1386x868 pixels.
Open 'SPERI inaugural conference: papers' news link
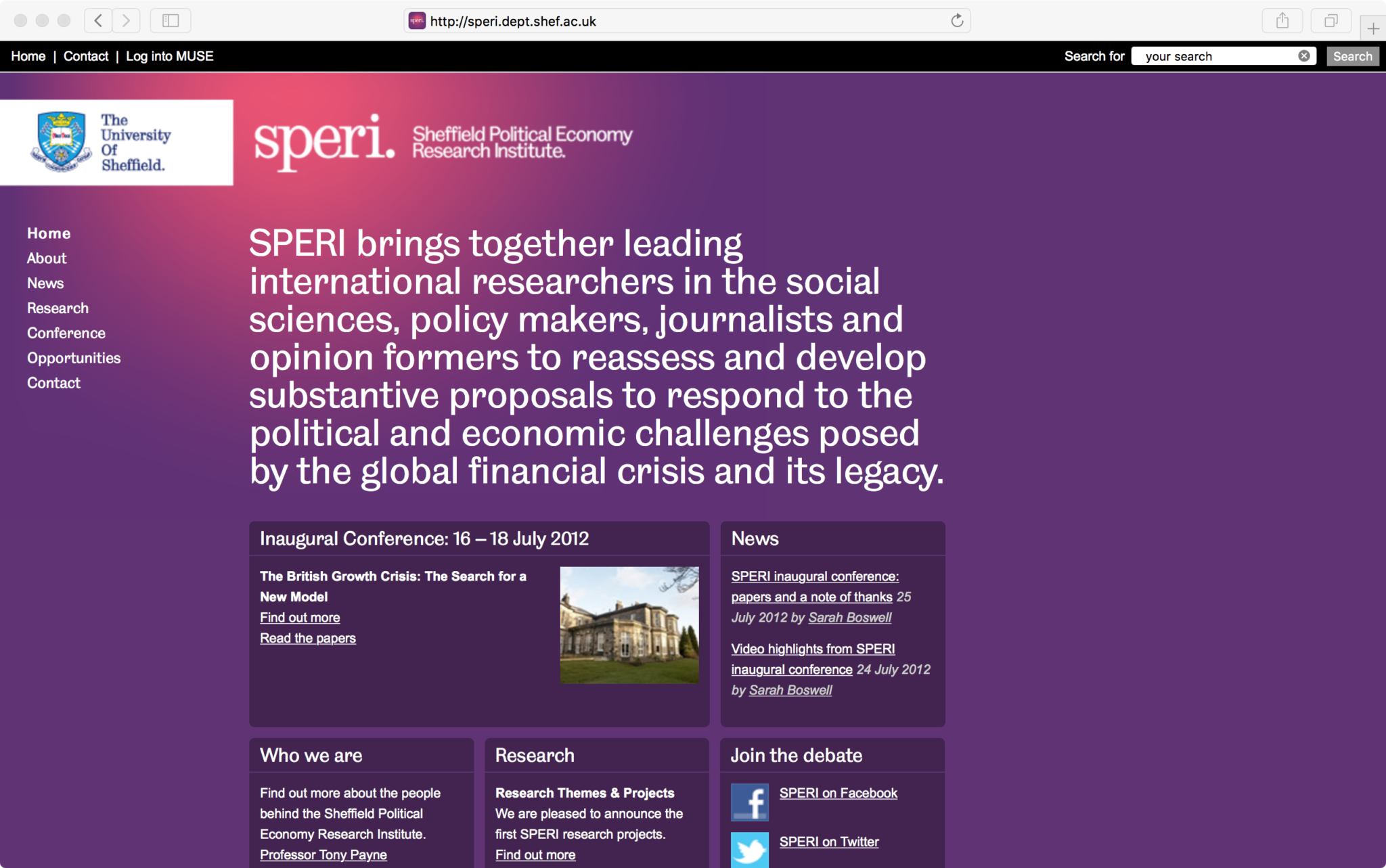click(x=815, y=587)
